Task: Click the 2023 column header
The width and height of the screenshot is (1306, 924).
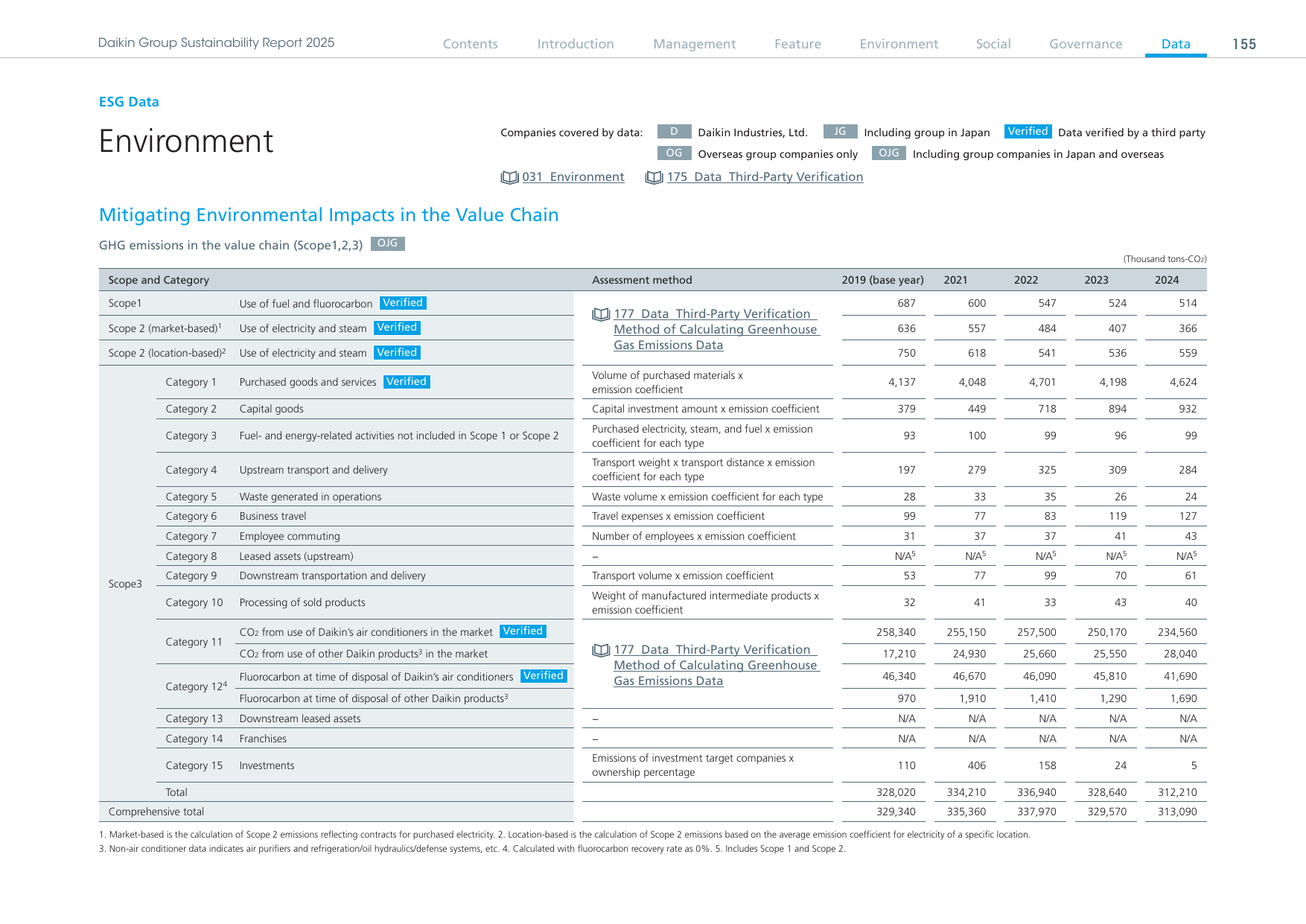Action: coord(1096,280)
